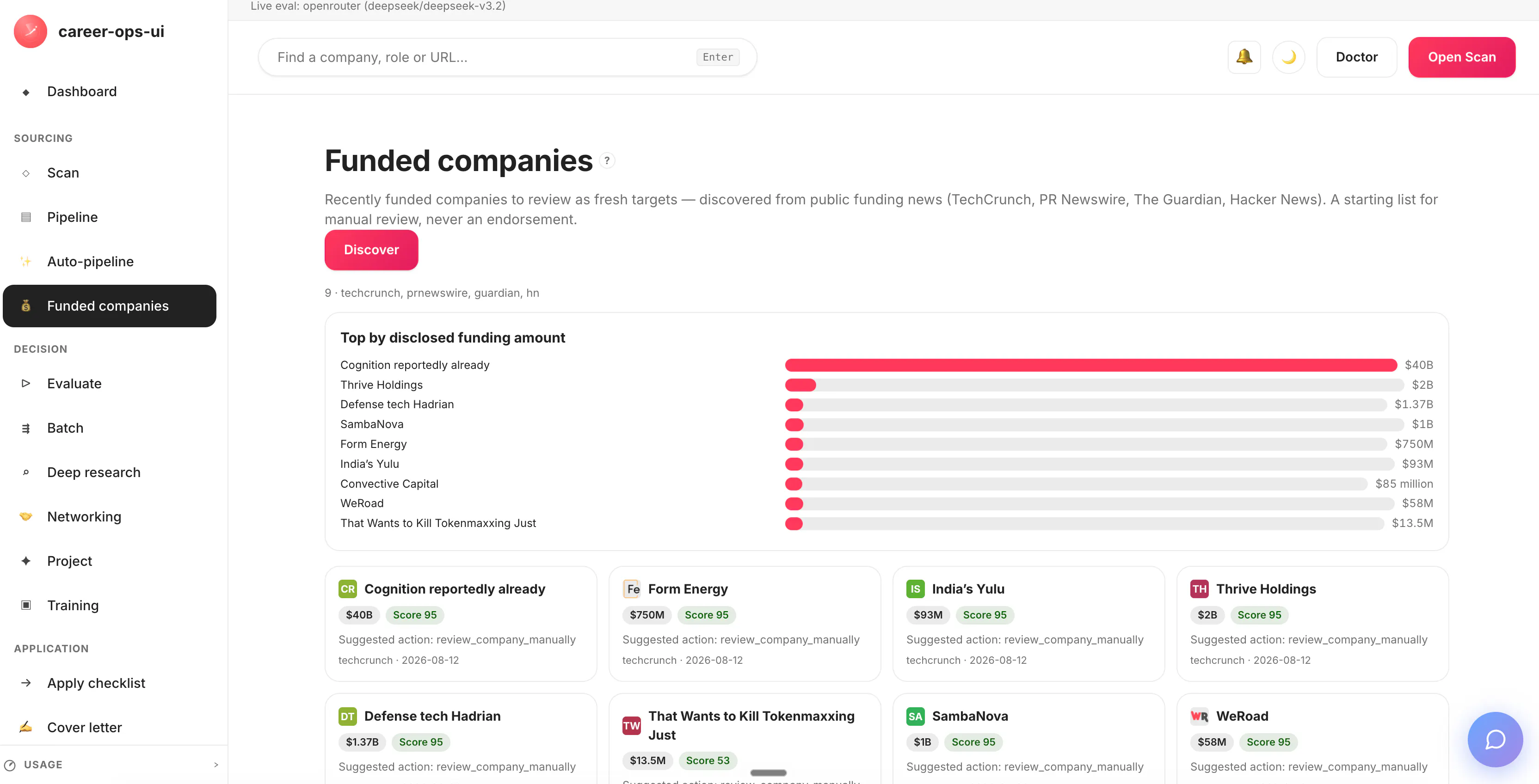
Task: Open Training in sidebar
Action: (x=109, y=605)
